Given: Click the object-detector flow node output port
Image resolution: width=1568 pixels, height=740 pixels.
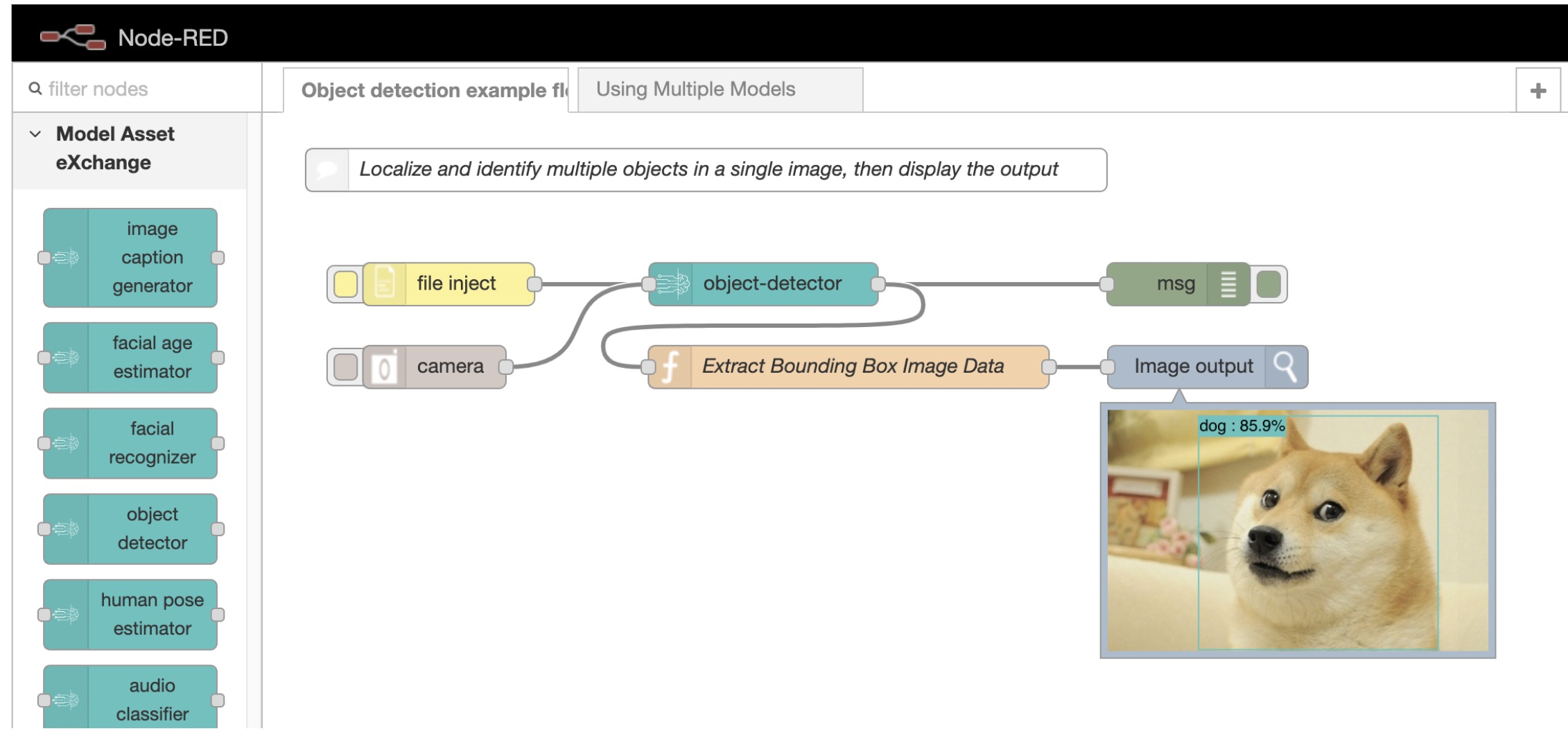Looking at the screenshot, I should click(x=878, y=283).
